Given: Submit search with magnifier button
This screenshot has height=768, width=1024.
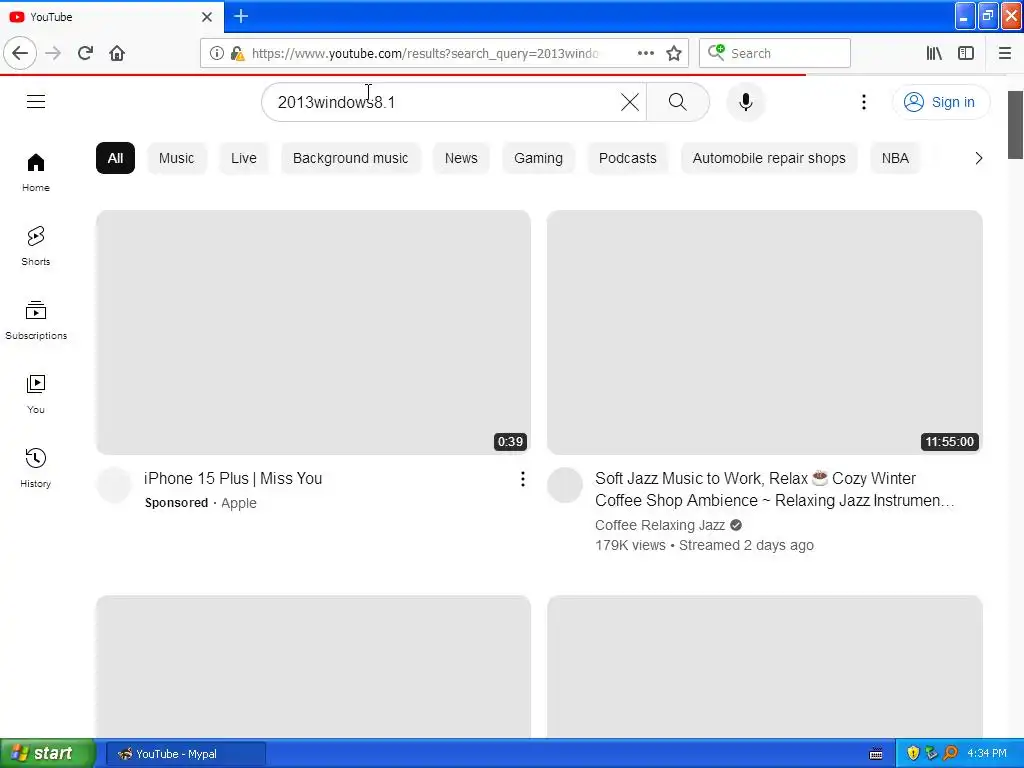Looking at the screenshot, I should point(678,102).
